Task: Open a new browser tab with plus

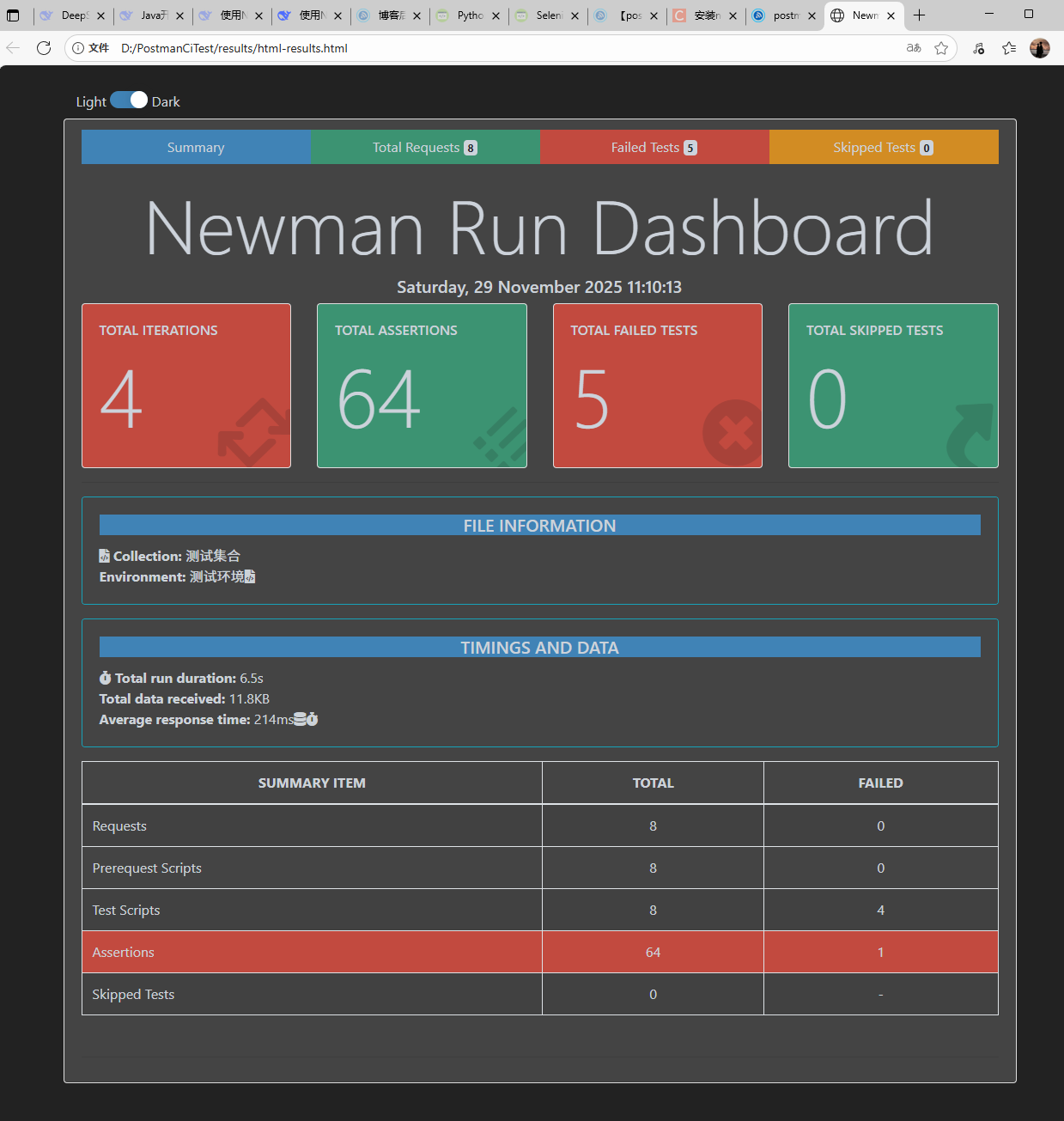Action: (919, 15)
